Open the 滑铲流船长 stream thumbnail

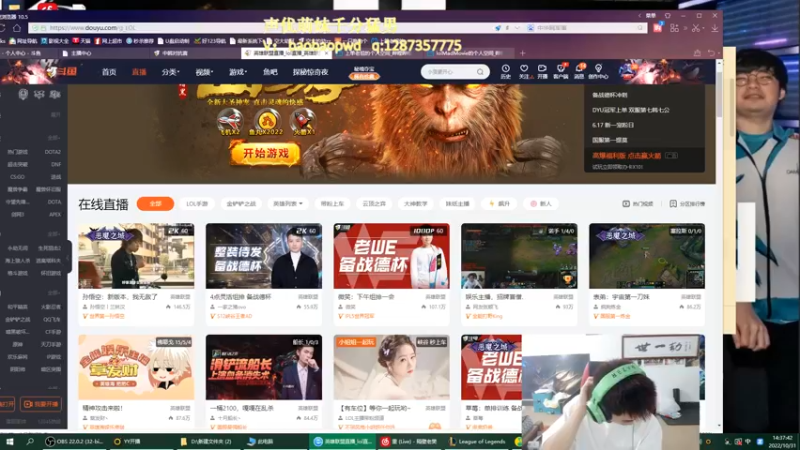264,367
